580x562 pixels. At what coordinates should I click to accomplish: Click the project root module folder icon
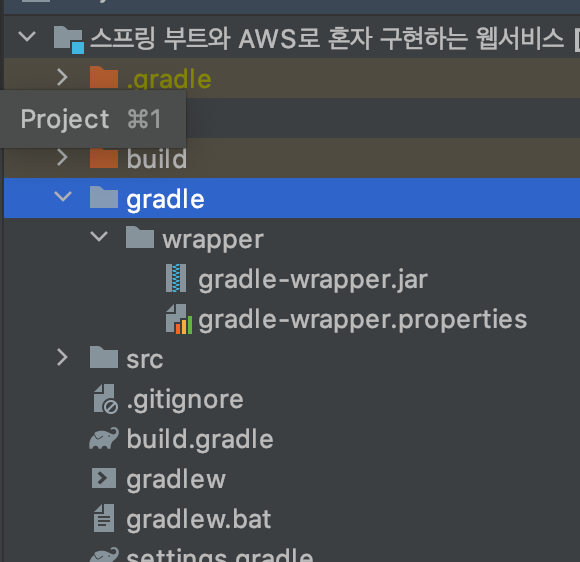(x=69, y=40)
